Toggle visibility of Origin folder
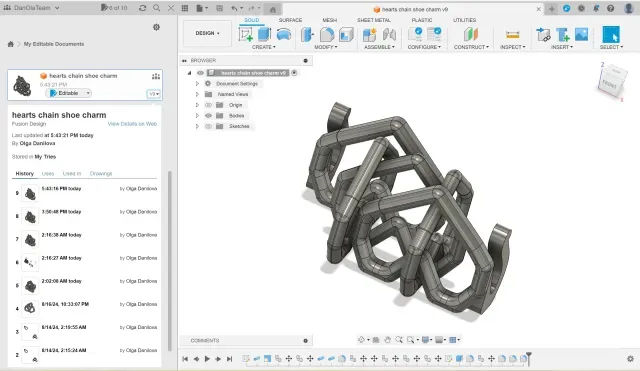The image size is (640, 371). (x=208, y=105)
